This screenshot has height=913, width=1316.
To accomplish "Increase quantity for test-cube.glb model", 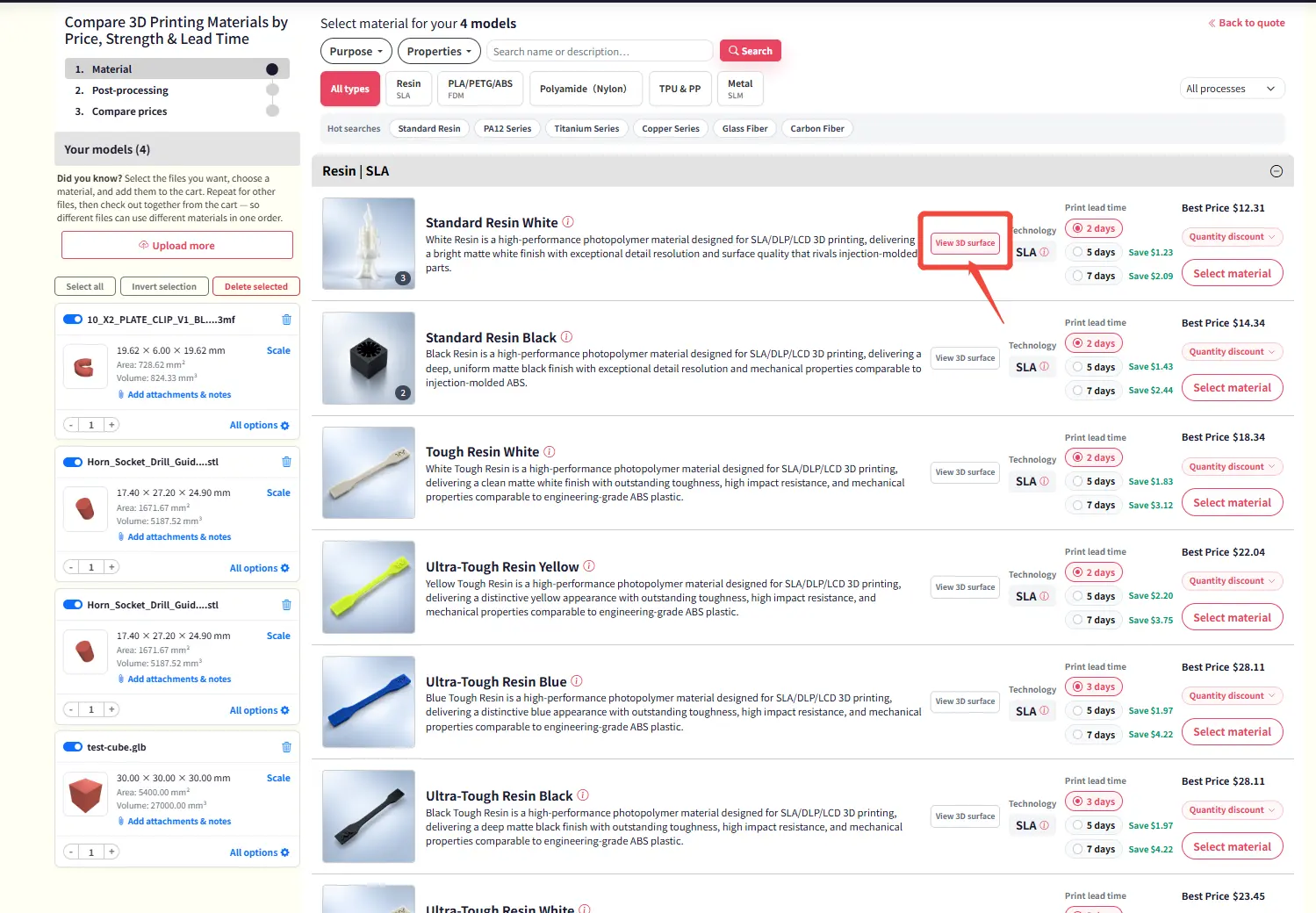I will tap(111, 852).
